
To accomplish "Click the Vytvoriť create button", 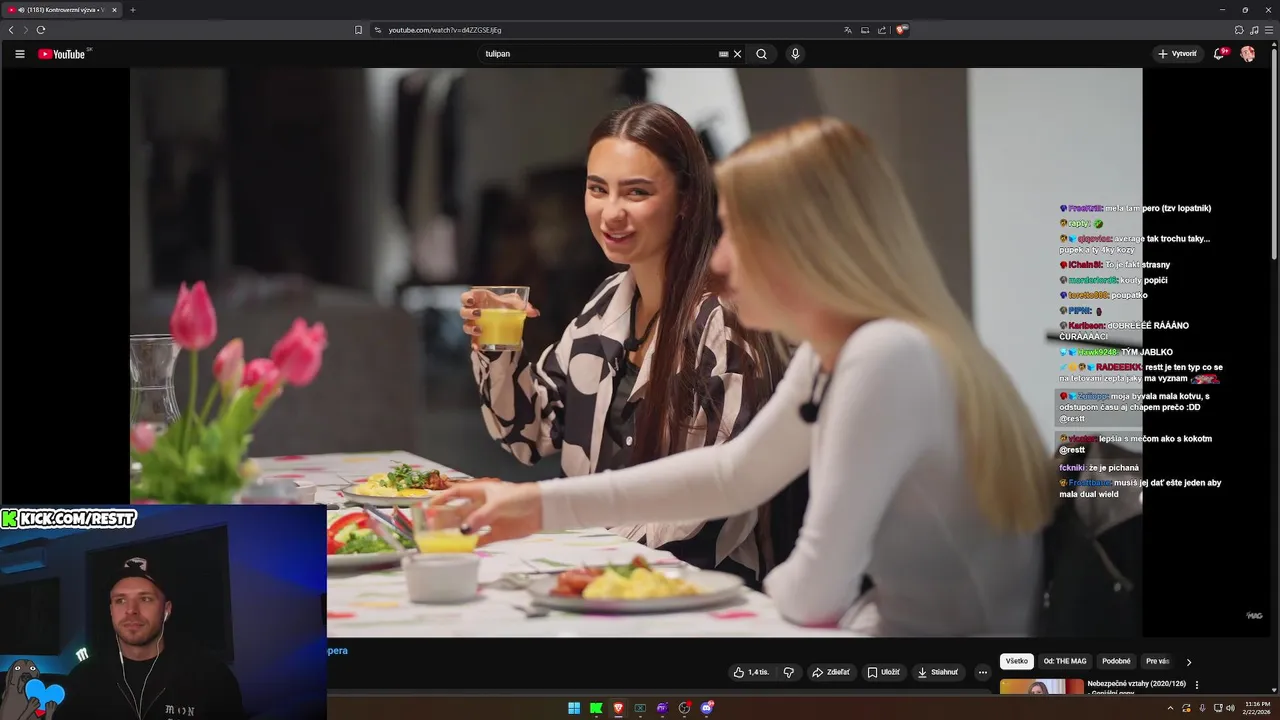I will pos(1177,54).
